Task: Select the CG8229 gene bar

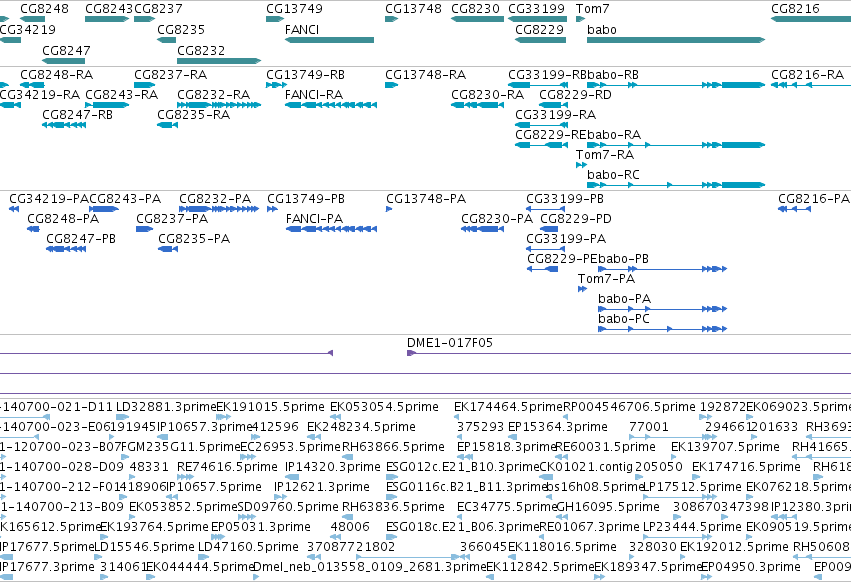Action: click(x=541, y=40)
